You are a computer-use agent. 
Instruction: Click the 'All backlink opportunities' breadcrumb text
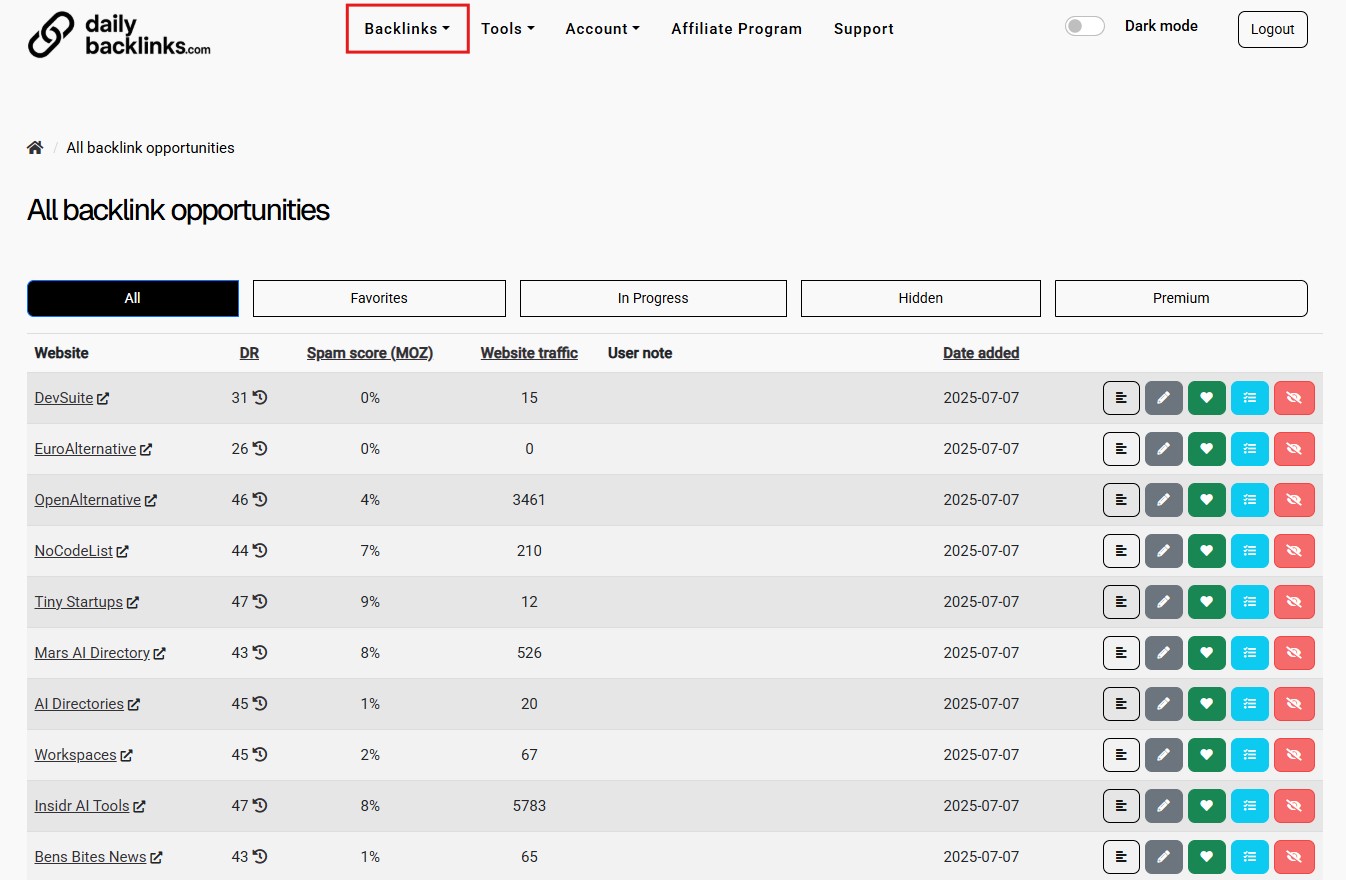point(150,148)
